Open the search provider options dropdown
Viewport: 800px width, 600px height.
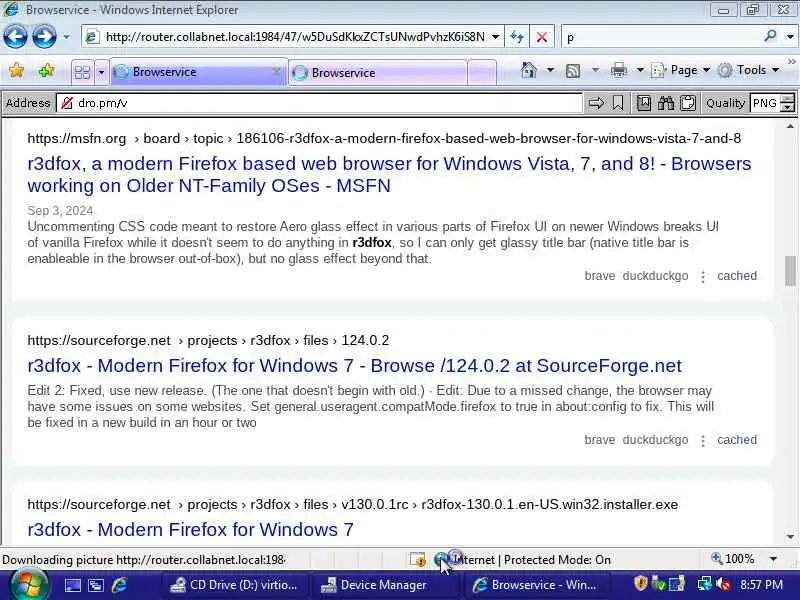(x=790, y=37)
